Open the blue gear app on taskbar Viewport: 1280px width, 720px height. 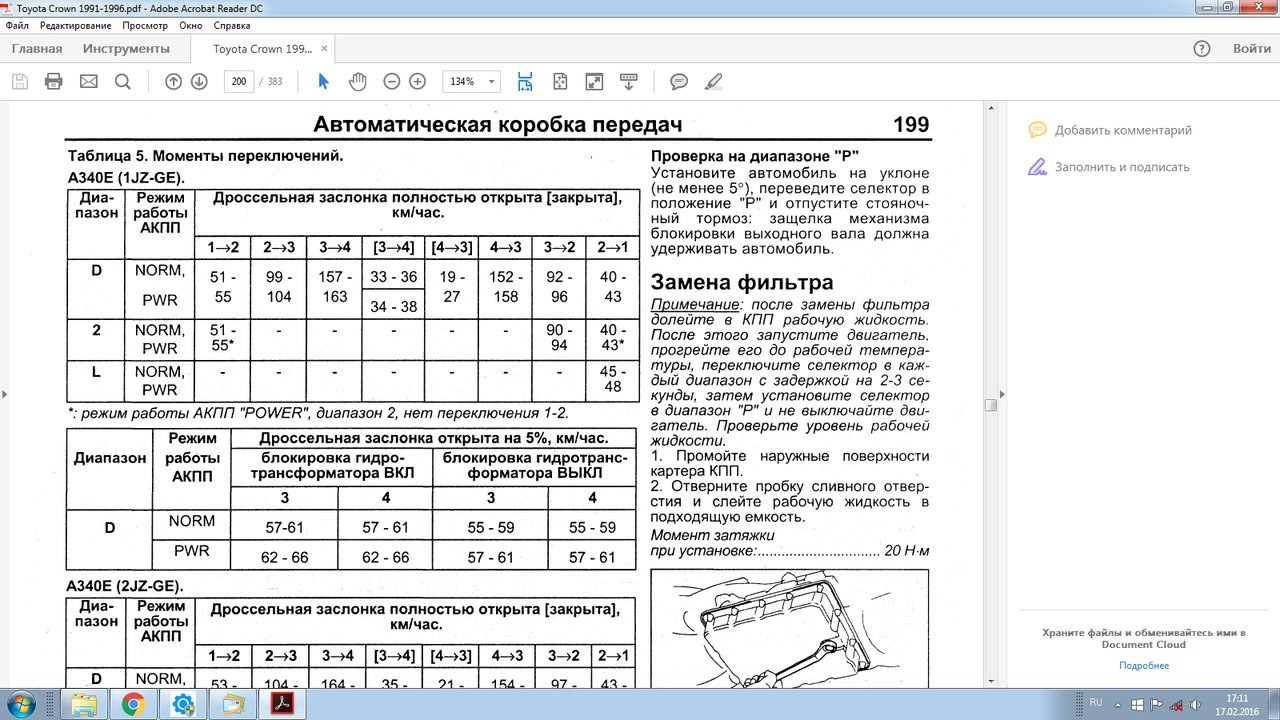pyautogui.click(x=183, y=705)
